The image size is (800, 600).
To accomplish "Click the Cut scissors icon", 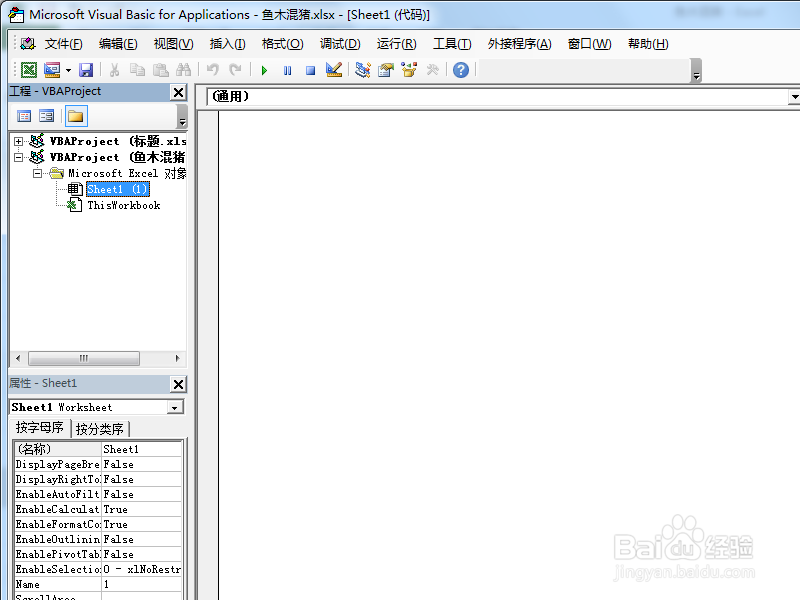I will click(x=114, y=70).
